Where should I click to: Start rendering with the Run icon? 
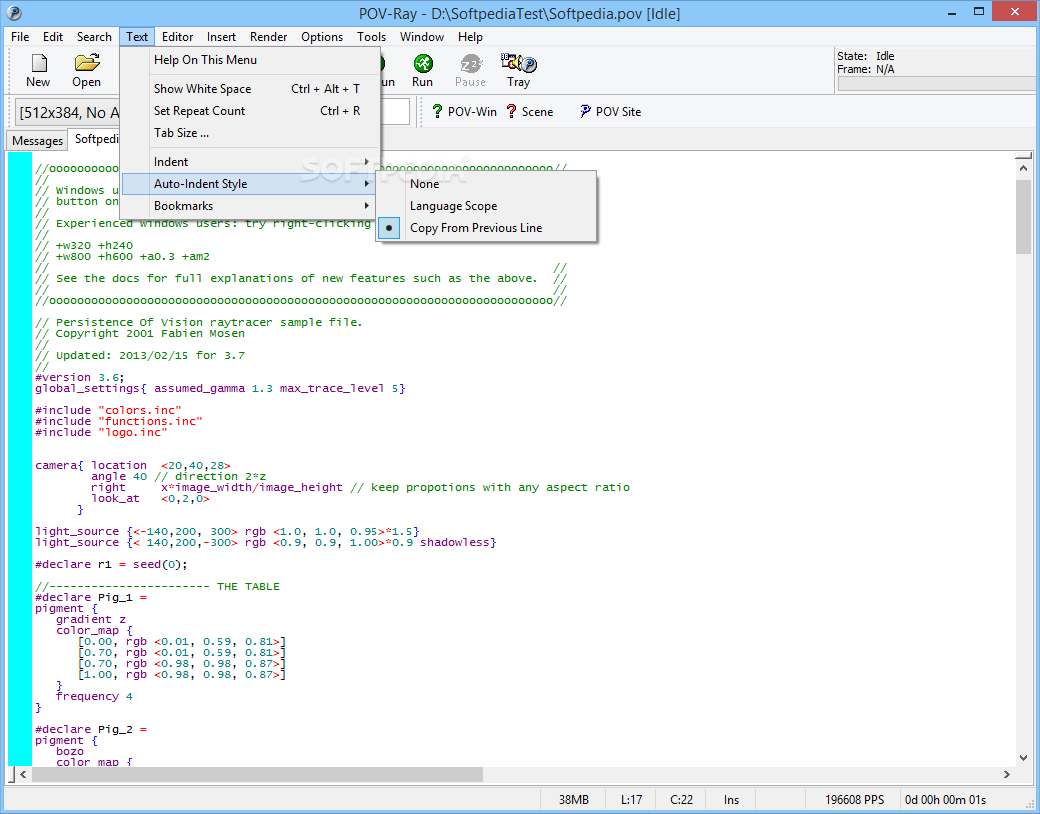pos(422,70)
